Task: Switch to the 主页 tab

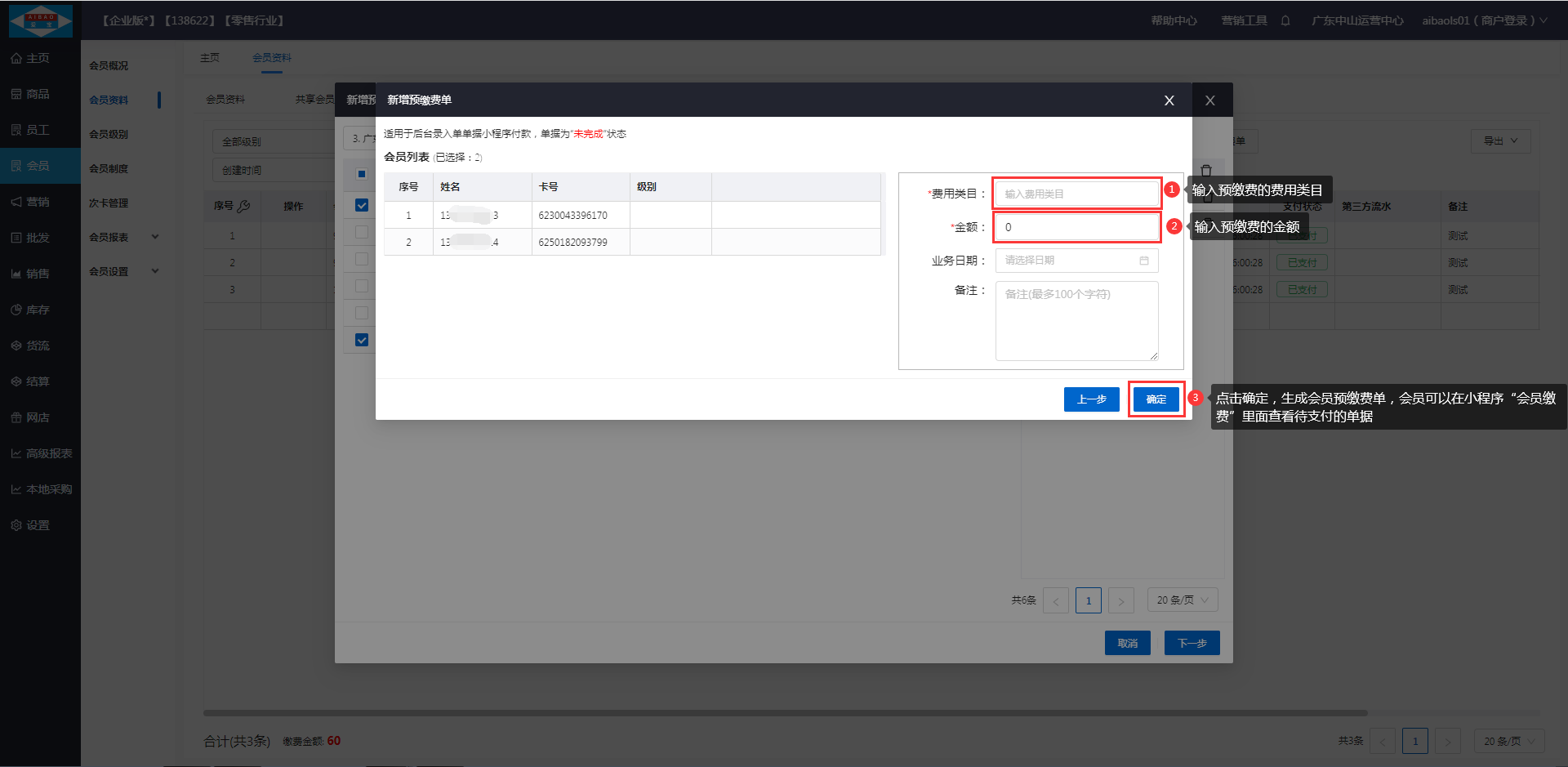Action: (210, 58)
